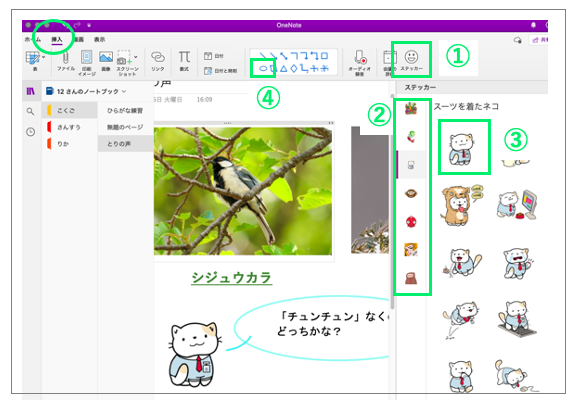The width and height of the screenshot is (578, 404).
Task: Show notebooks list sidebar icon
Action: [31, 91]
